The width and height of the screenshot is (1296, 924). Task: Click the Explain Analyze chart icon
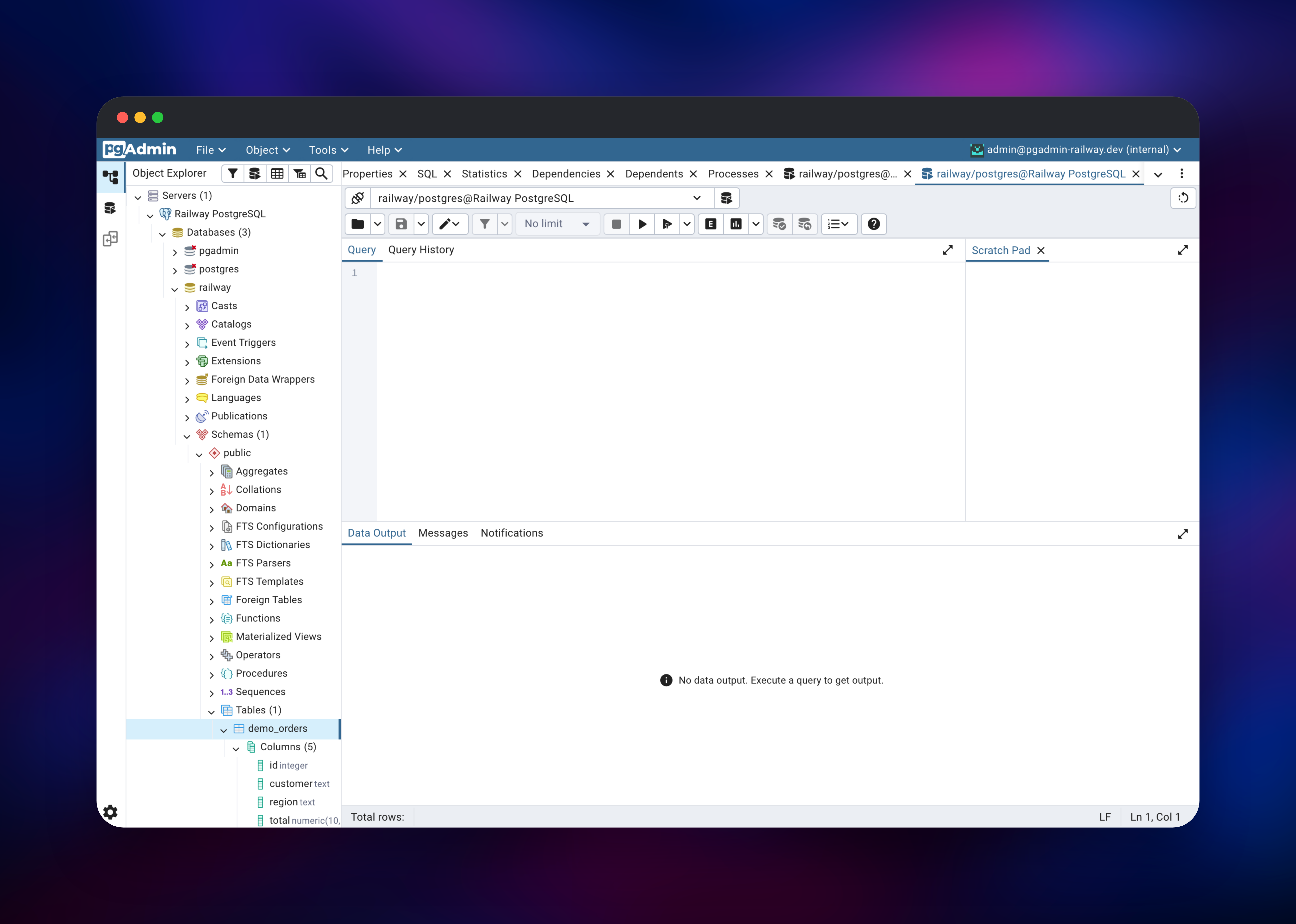pyautogui.click(x=736, y=224)
